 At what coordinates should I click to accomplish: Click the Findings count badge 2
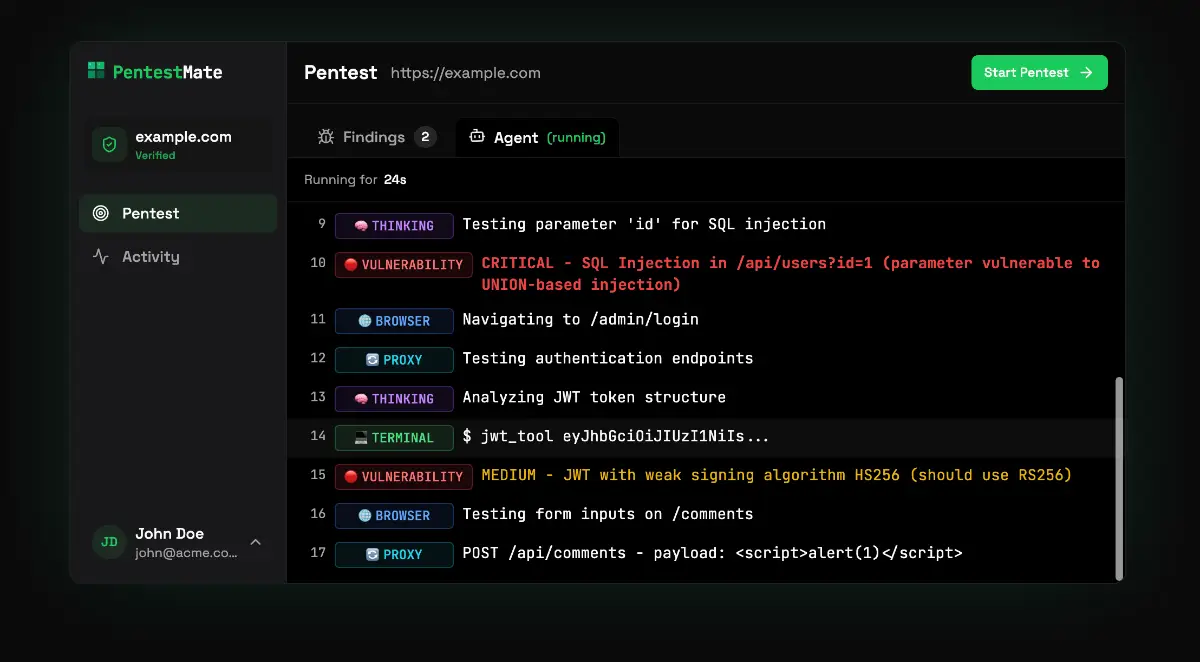pyautogui.click(x=426, y=137)
